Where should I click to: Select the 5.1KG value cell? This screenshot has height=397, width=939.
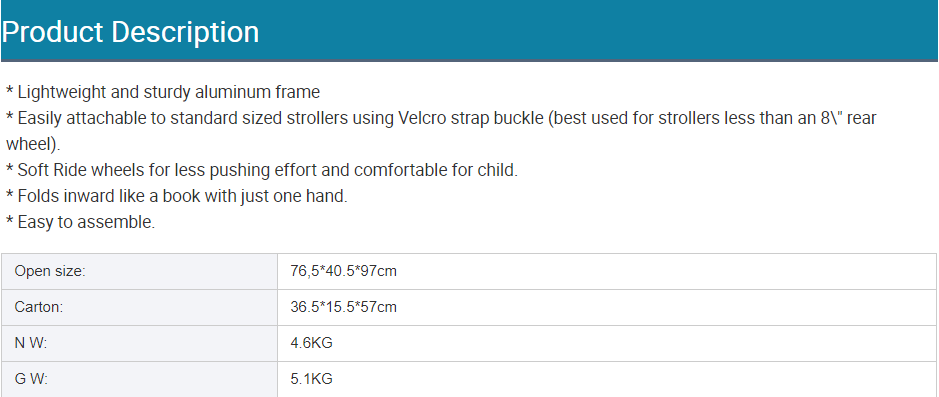607,379
